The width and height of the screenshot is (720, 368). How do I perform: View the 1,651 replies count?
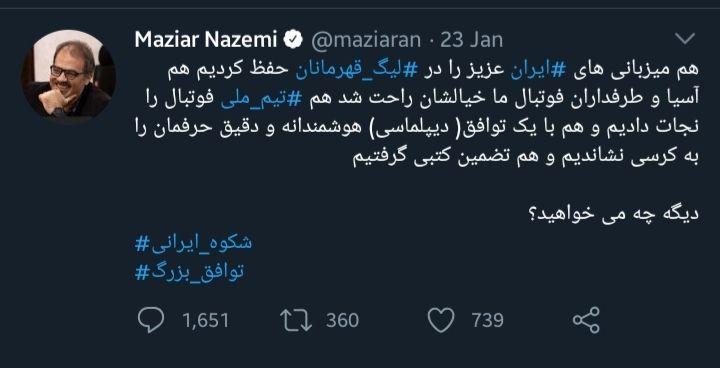coord(206,320)
